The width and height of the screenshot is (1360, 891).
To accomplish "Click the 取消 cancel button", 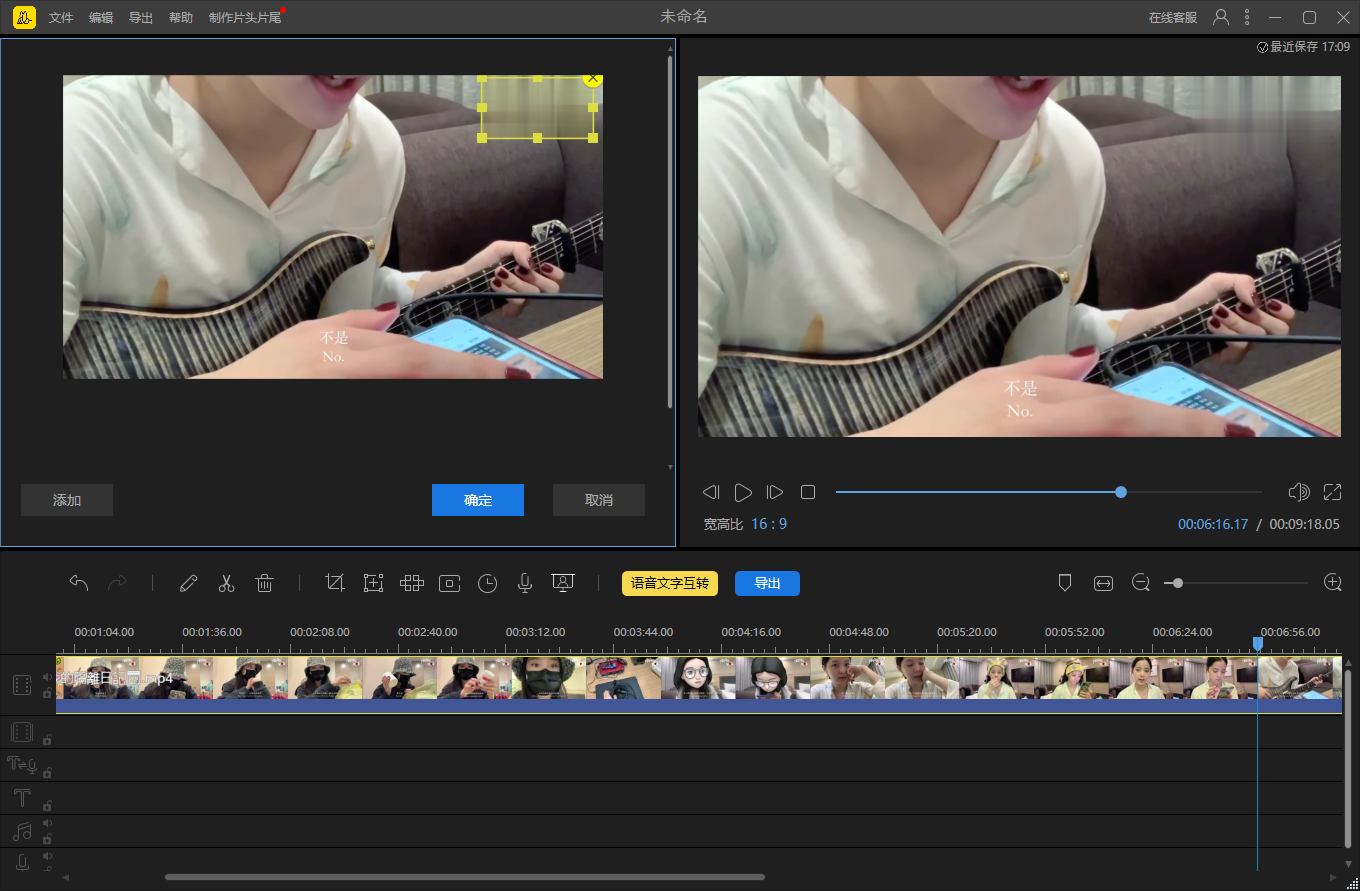I will [x=599, y=500].
